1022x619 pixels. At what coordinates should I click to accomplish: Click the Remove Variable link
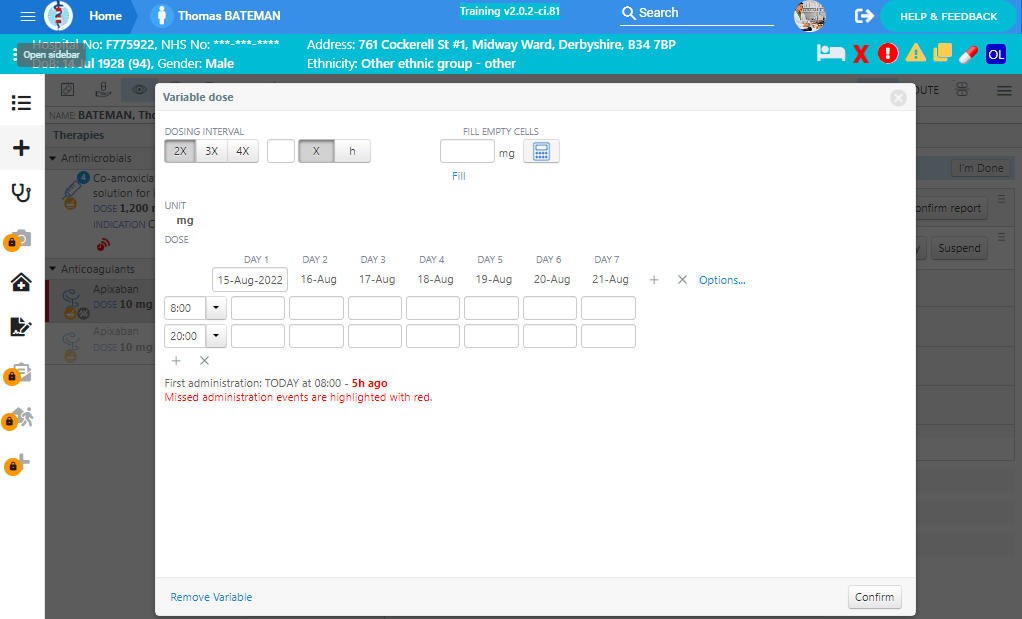pos(211,597)
